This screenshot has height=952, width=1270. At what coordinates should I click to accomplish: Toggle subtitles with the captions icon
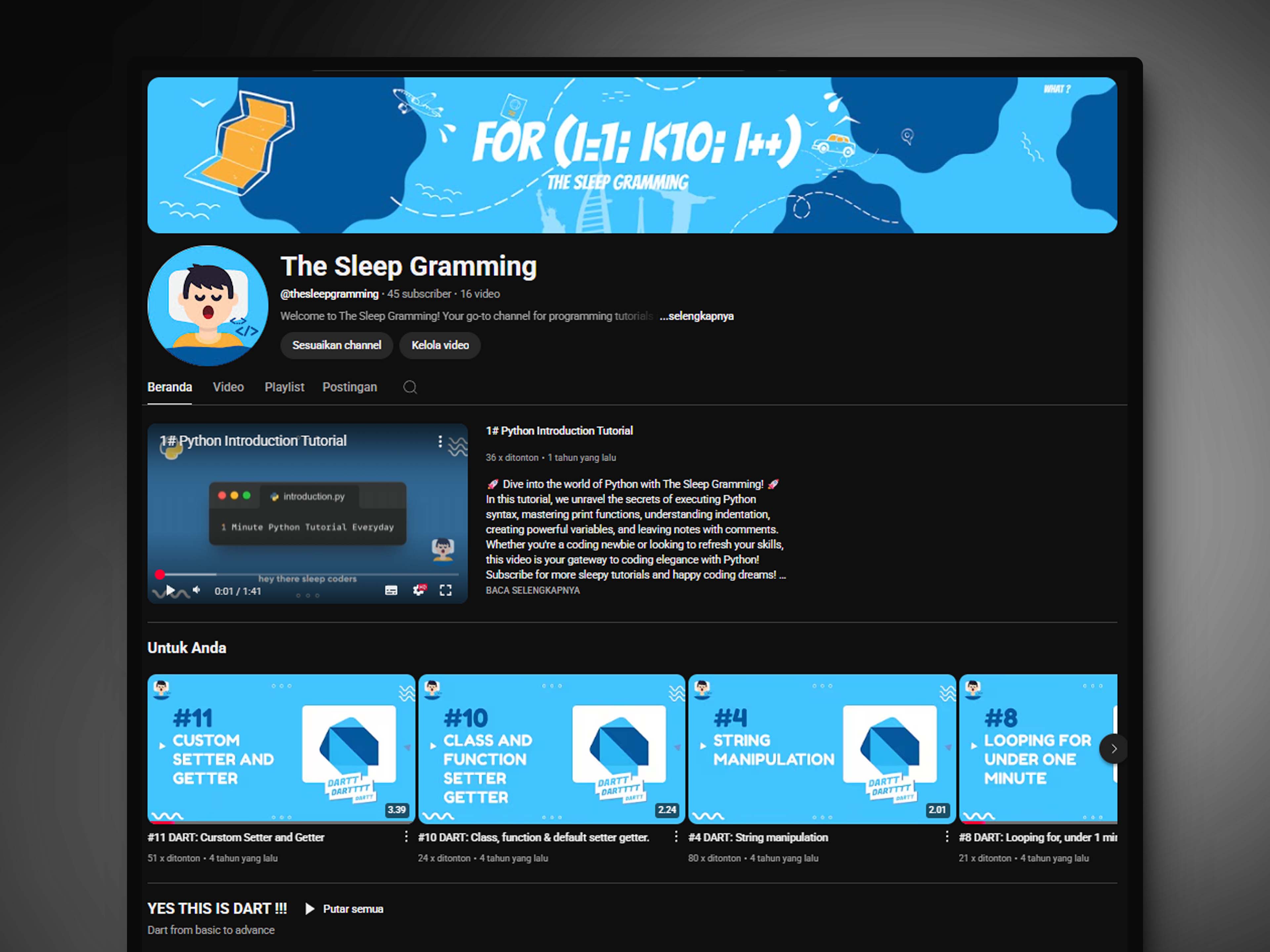[391, 590]
